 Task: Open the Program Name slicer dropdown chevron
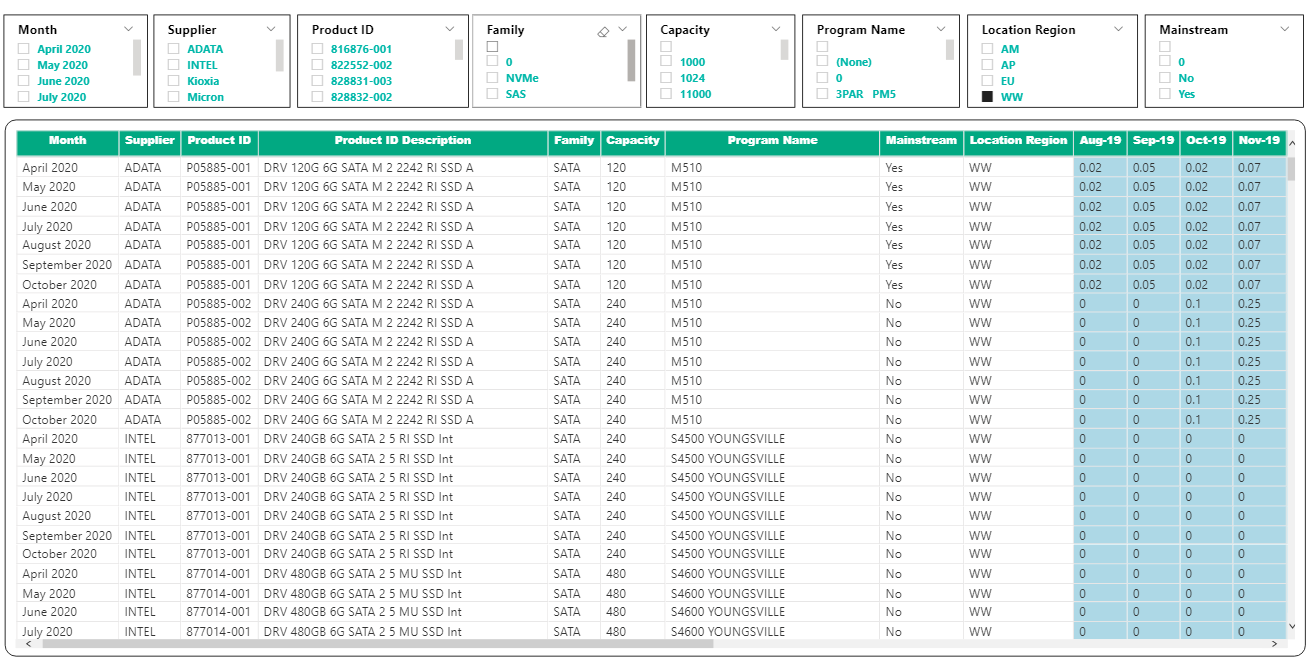[942, 29]
